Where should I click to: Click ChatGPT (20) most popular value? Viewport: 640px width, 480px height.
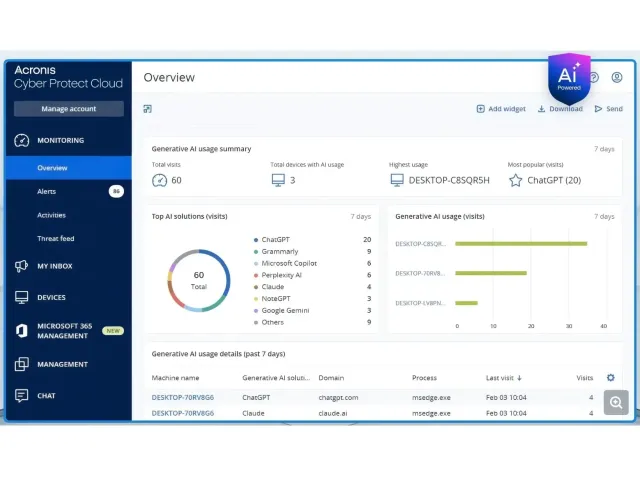point(554,180)
